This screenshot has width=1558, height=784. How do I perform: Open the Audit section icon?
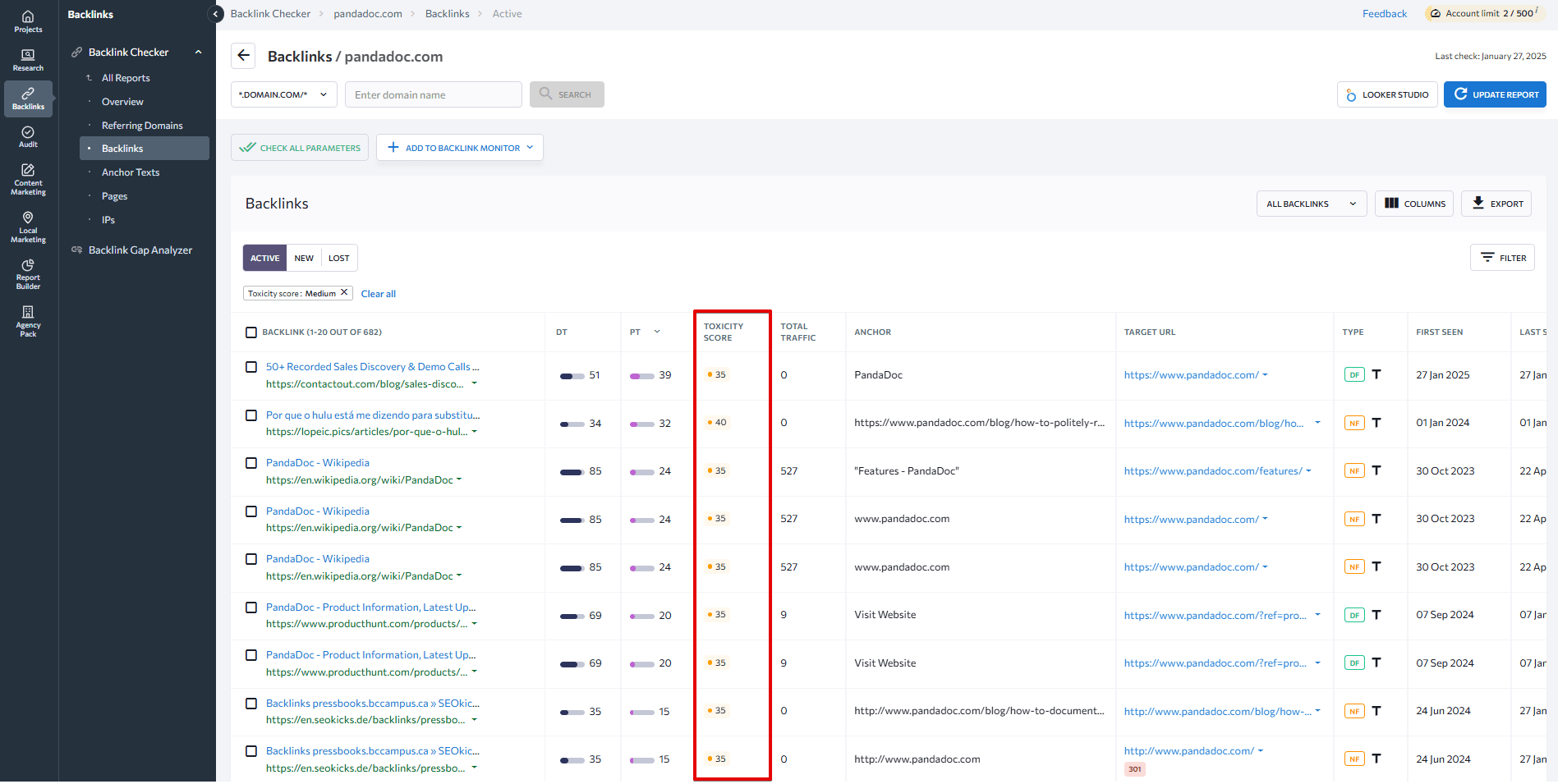(28, 137)
